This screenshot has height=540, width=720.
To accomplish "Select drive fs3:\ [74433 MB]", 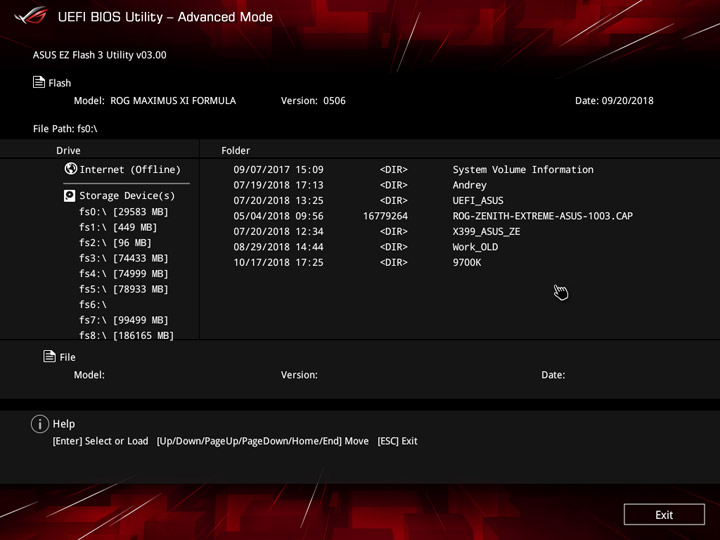I will pyautogui.click(x=124, y=258).
